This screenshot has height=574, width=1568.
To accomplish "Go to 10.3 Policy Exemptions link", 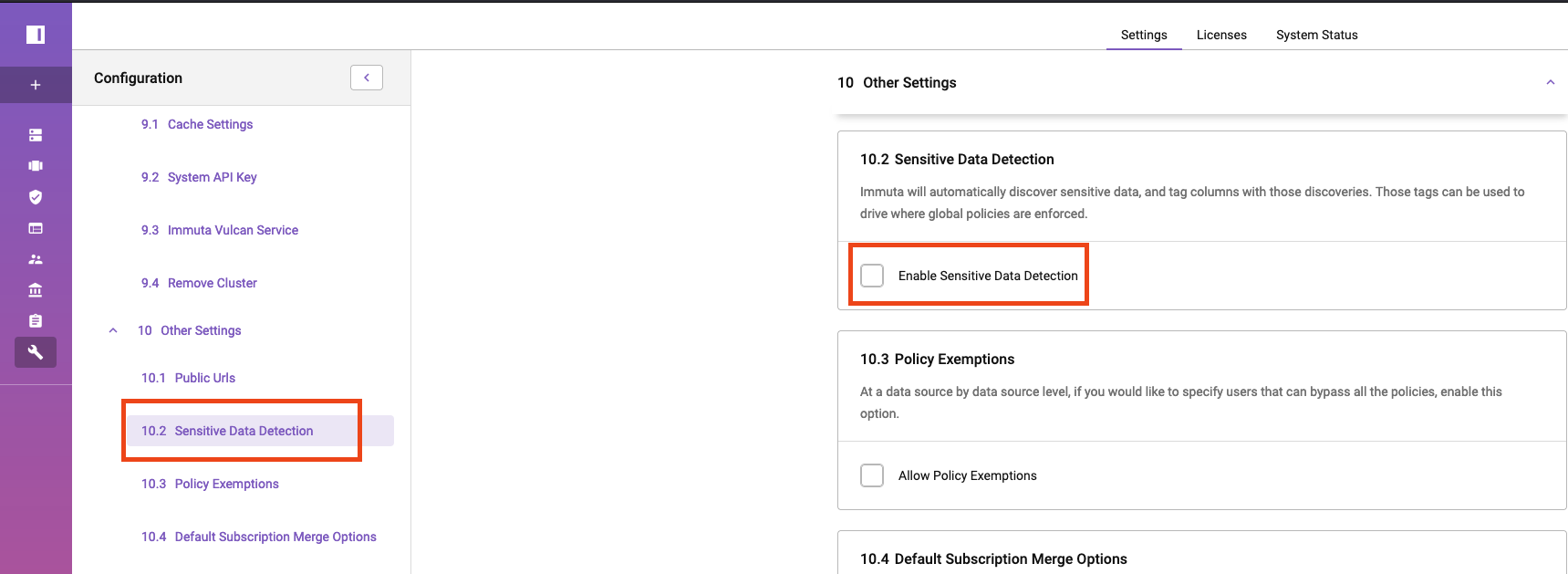I will pyautogui.click(x=210, y=484).
